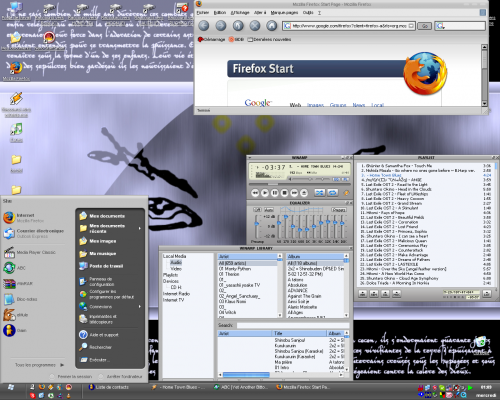Click Winamp Stop button
The image size is (500, 400).
(x=284, y=193)
